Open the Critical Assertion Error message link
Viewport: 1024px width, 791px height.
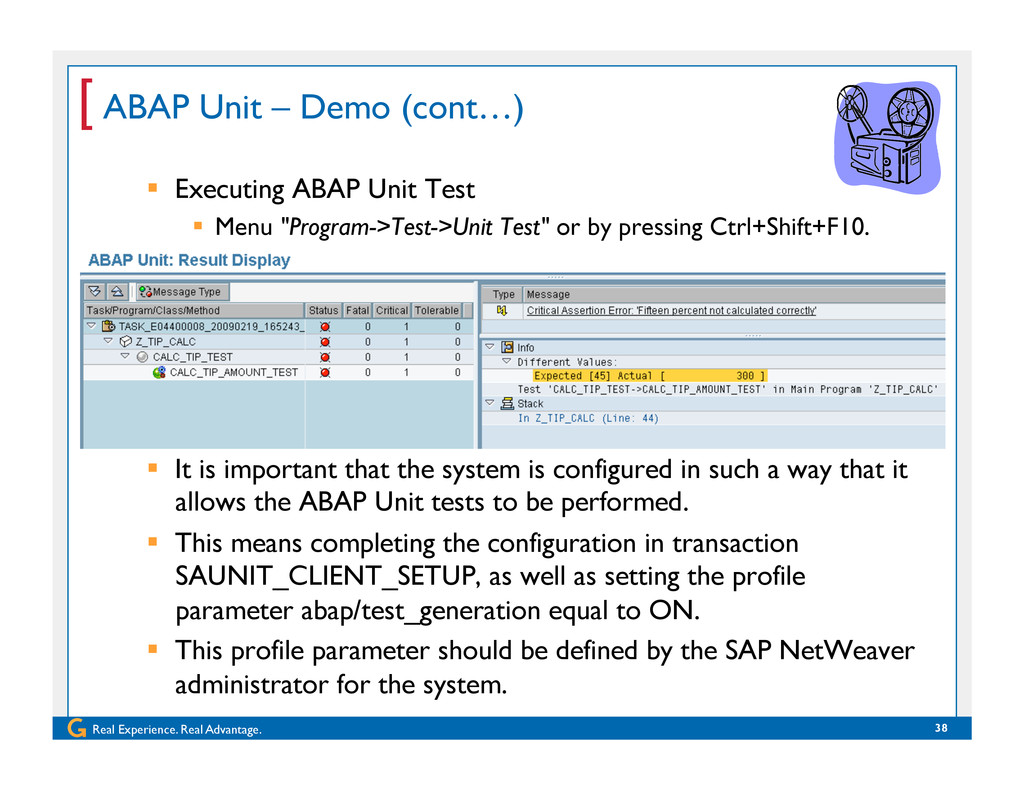tap(671, 310)
